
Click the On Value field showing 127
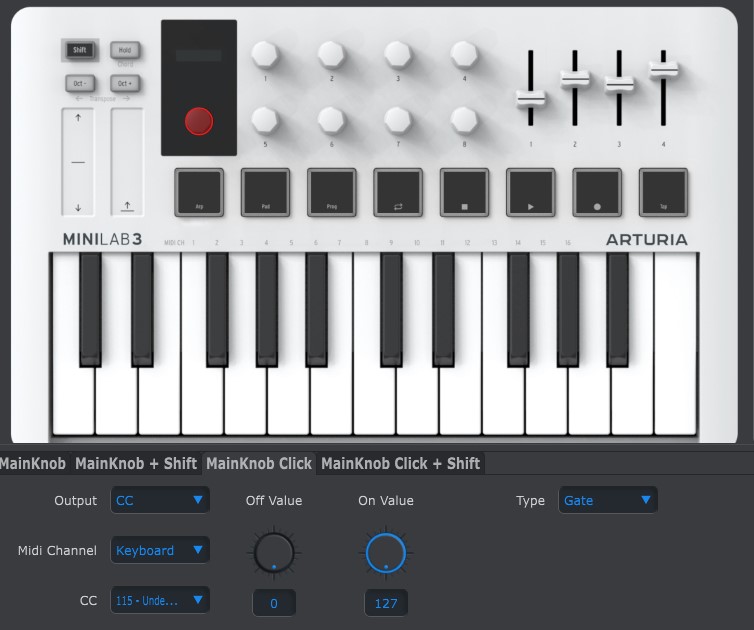(x=386, y=603)
